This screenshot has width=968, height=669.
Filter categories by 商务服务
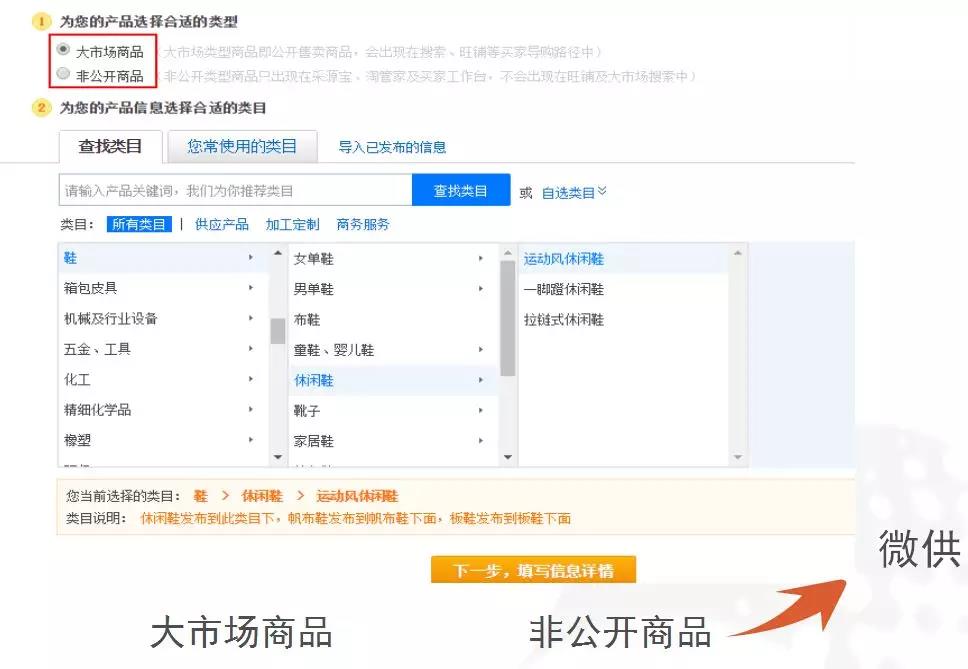pos(363,225)
